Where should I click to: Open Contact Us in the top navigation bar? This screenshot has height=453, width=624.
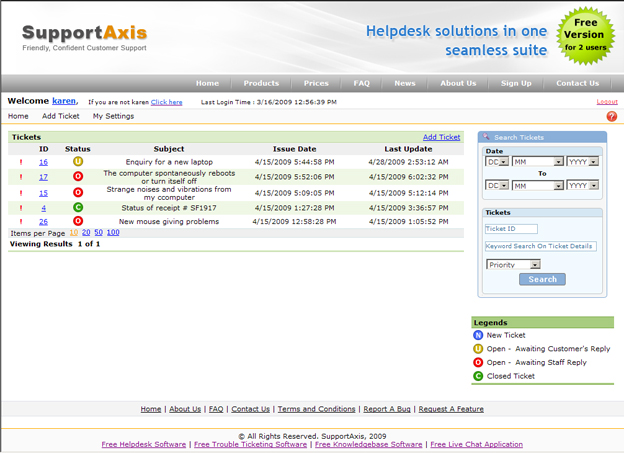coord(577,83)
